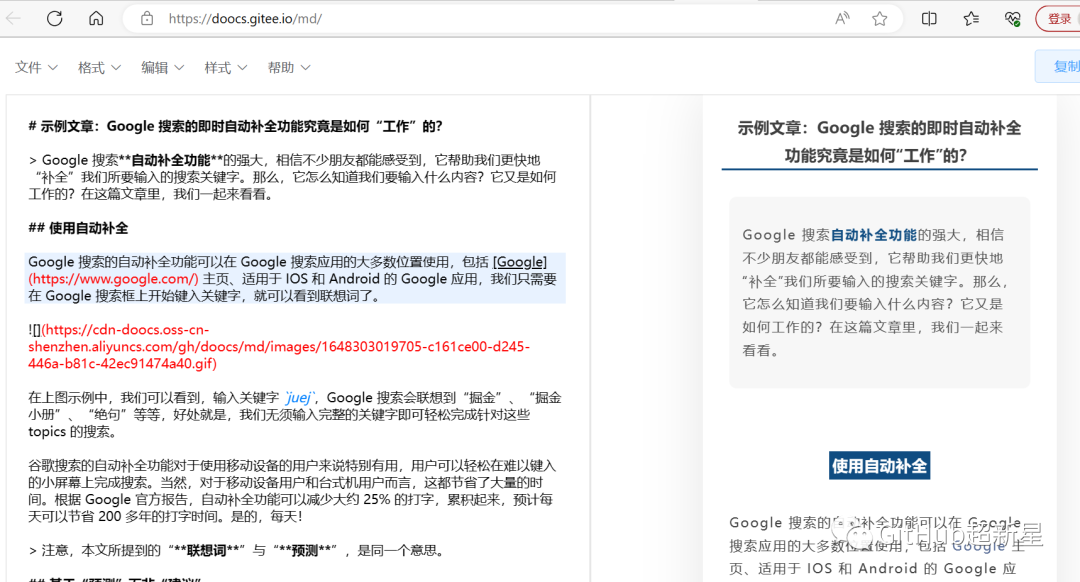This screenshot has width=1080, height=582.
Task: Open browser essentials heart icon
Action: [x=1012, y=19]
